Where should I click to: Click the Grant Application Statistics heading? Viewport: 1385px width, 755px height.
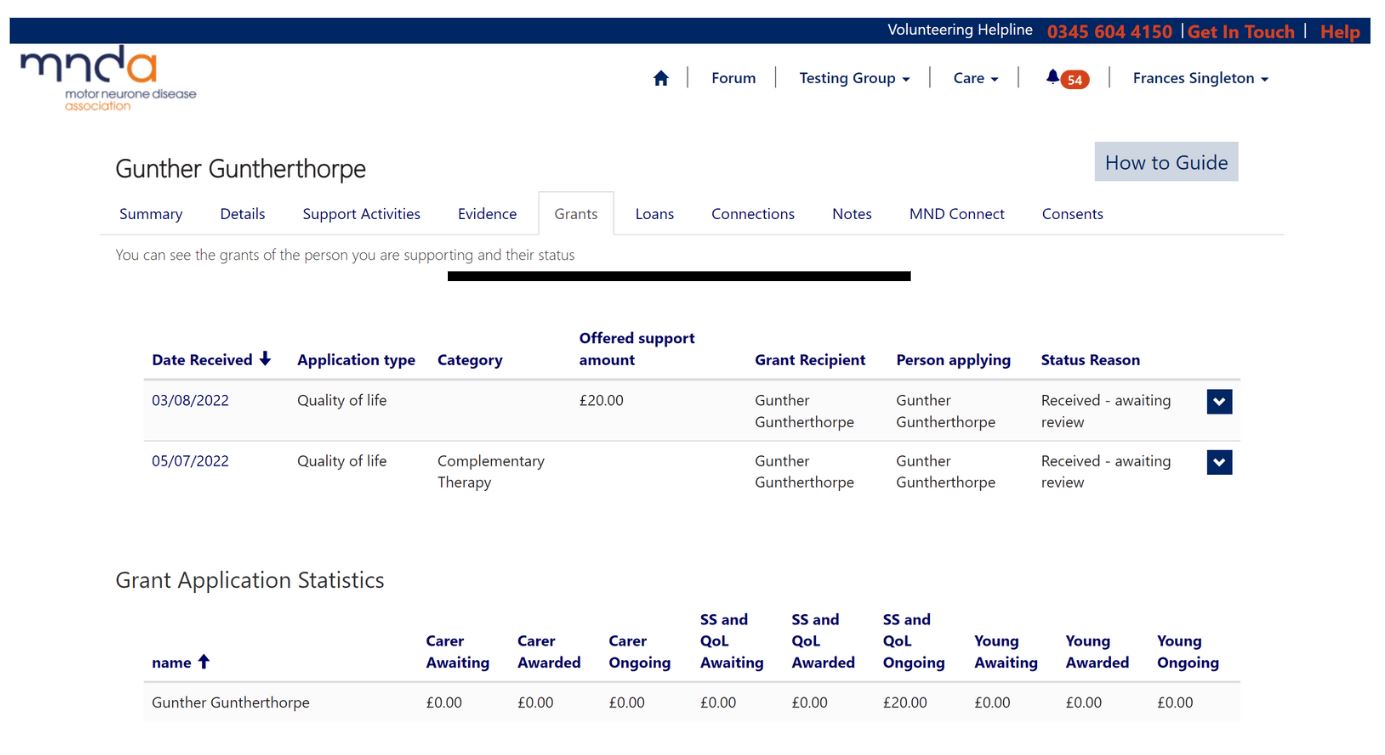[x=250, y=580]
